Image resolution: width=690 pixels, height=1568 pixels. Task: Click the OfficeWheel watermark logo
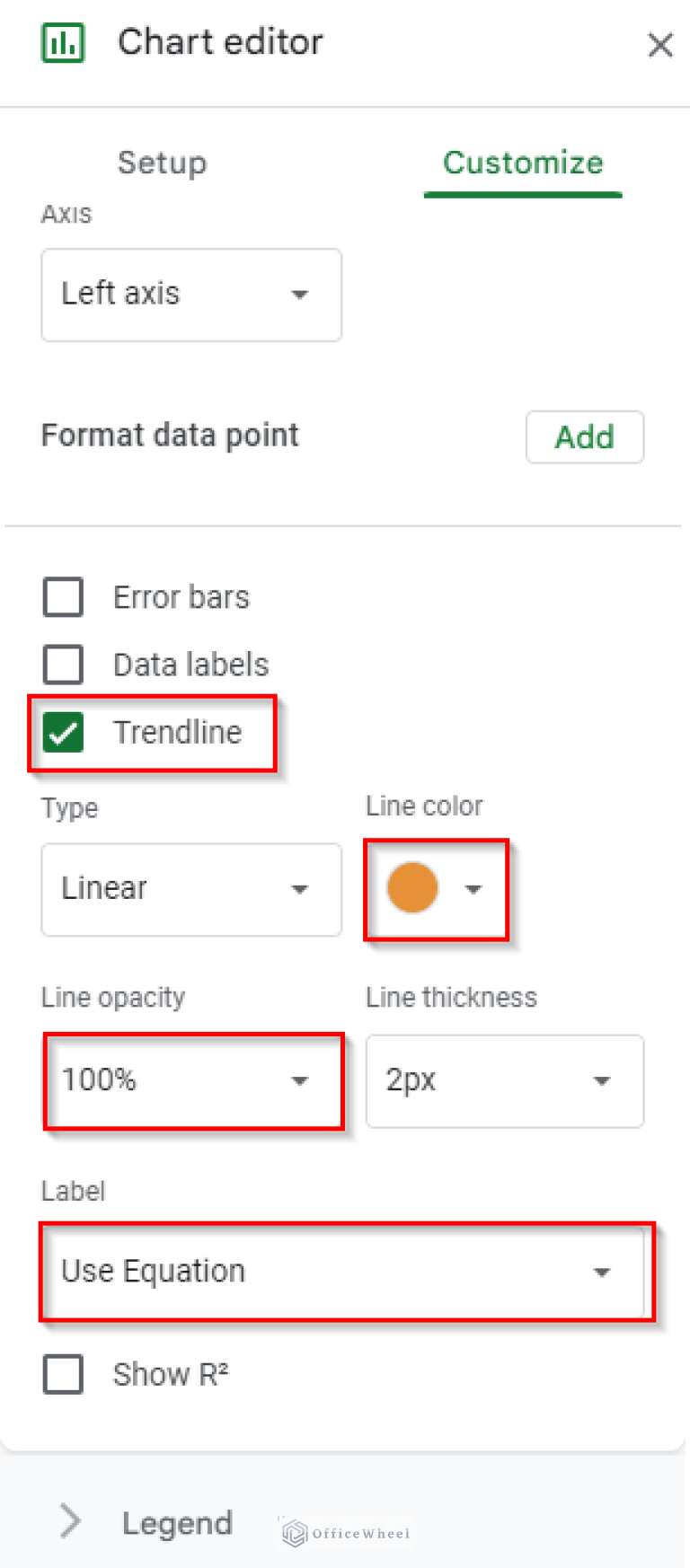click(x=295, y=1533)
